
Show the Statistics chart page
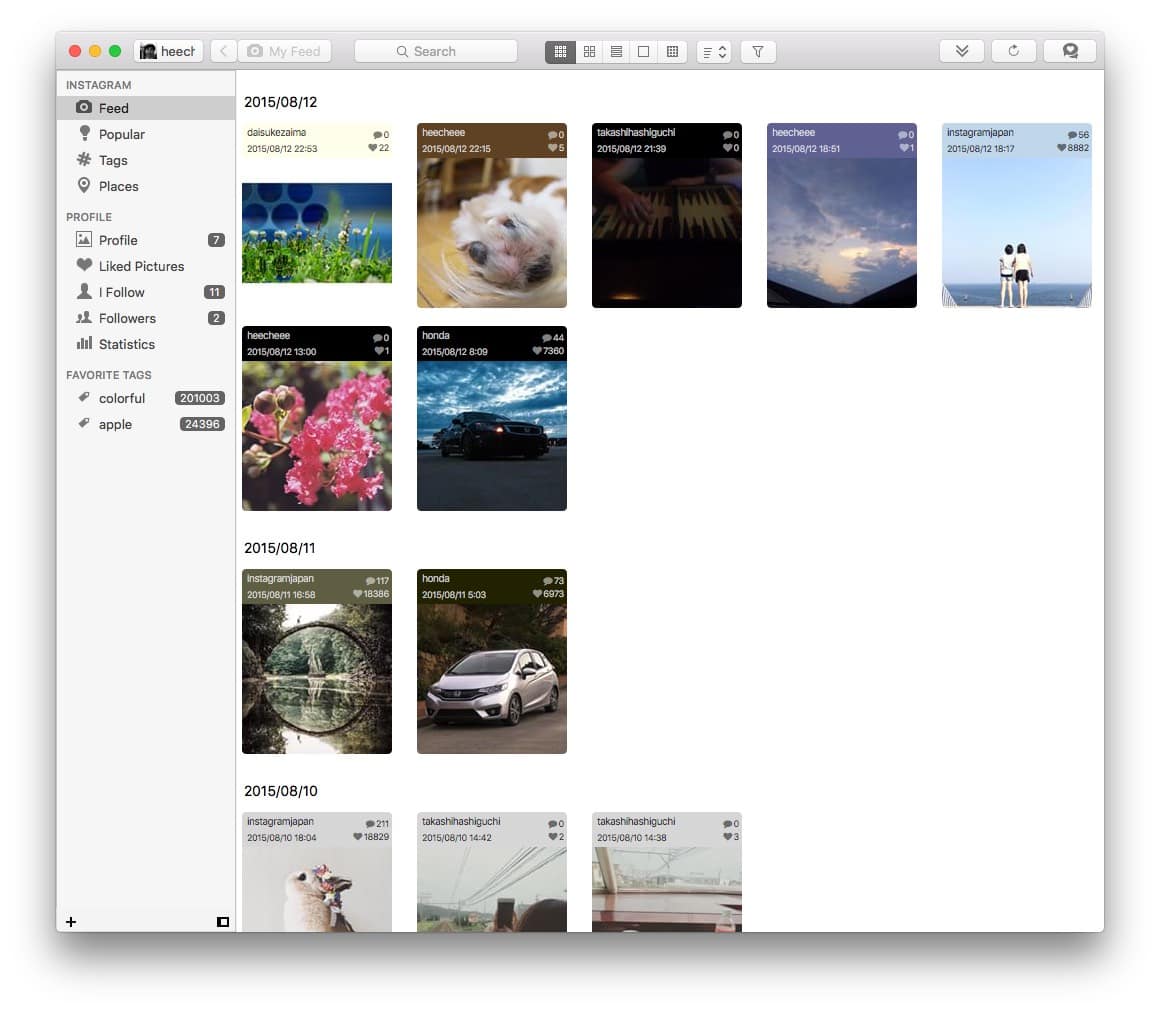(x=126, y=344)
